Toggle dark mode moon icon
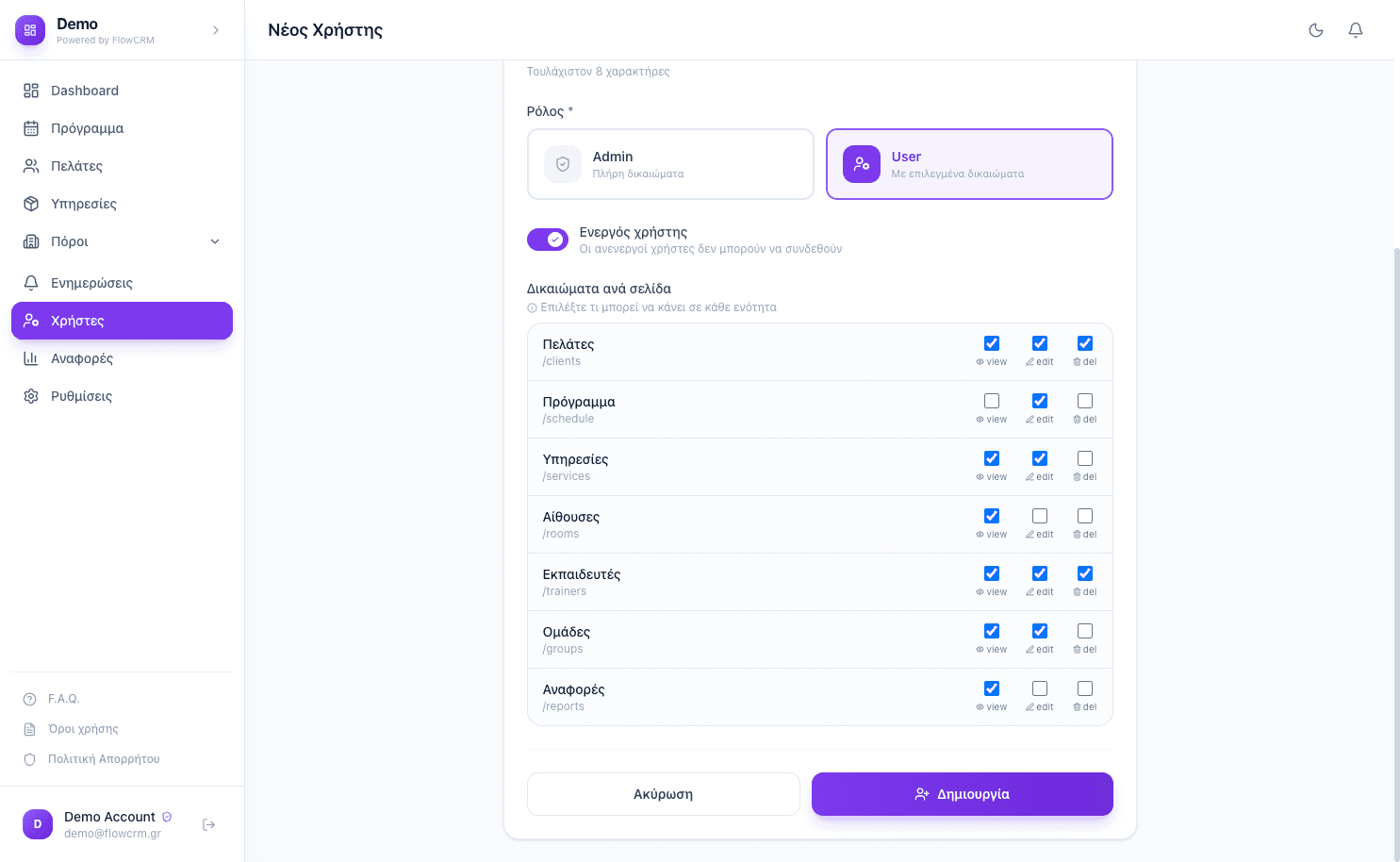The image size is (1400, 862). (x=1316, y=30)
